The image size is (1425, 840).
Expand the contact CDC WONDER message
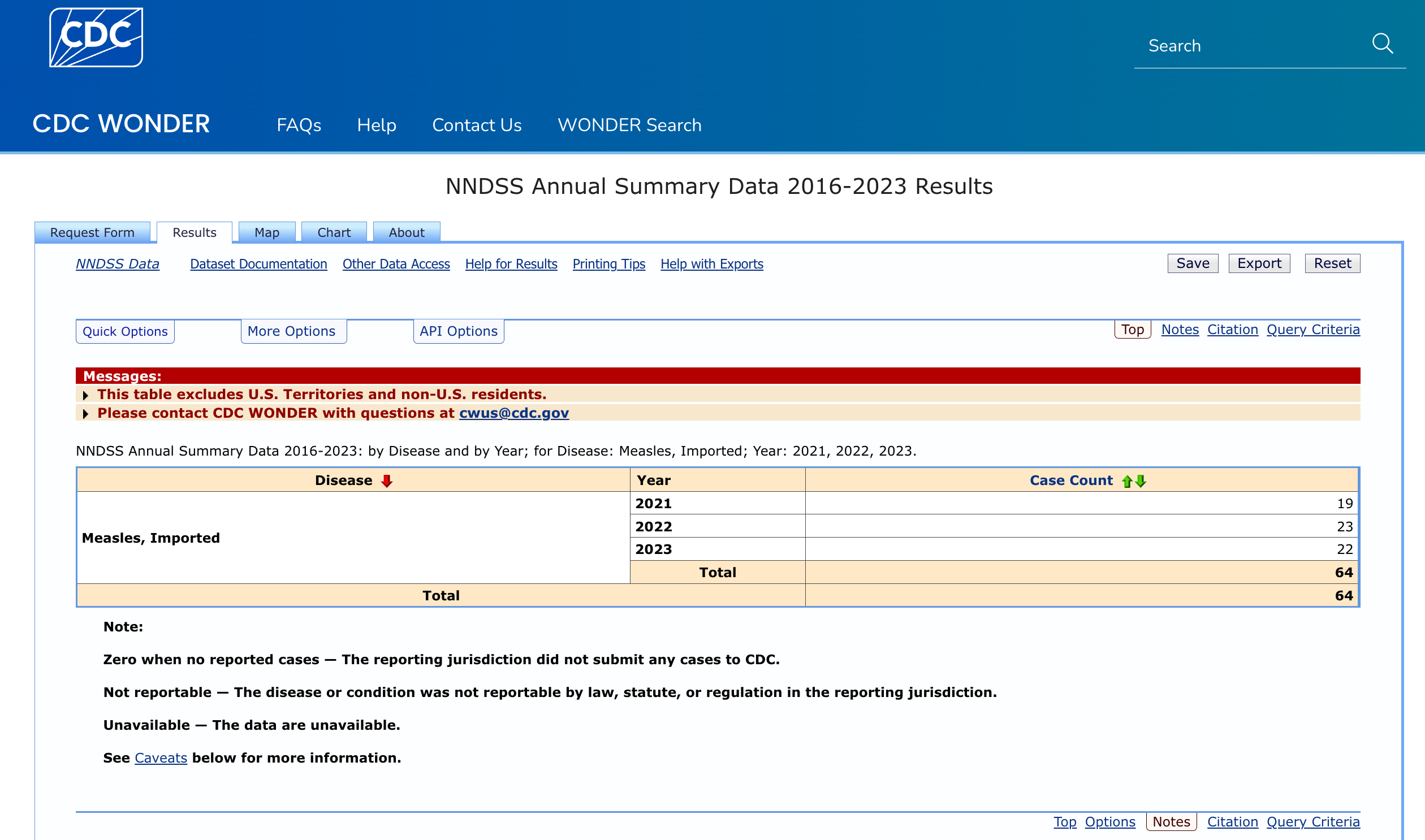[x=85, y=414]
